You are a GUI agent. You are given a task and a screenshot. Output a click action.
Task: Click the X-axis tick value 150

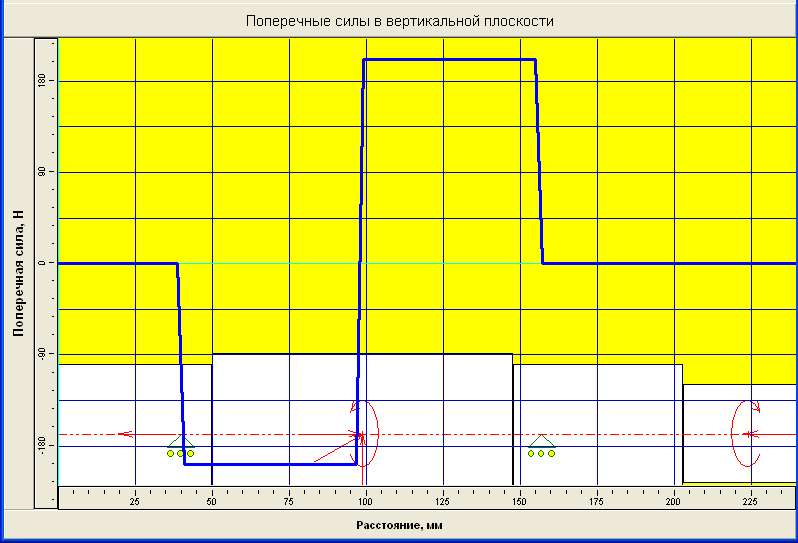click(519, 502)
